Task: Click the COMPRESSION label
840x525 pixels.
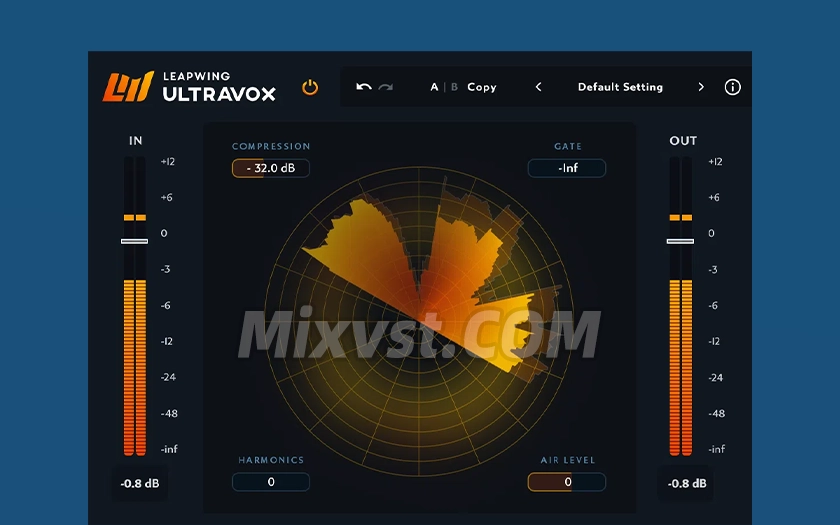Action: (x=271, y=146)
